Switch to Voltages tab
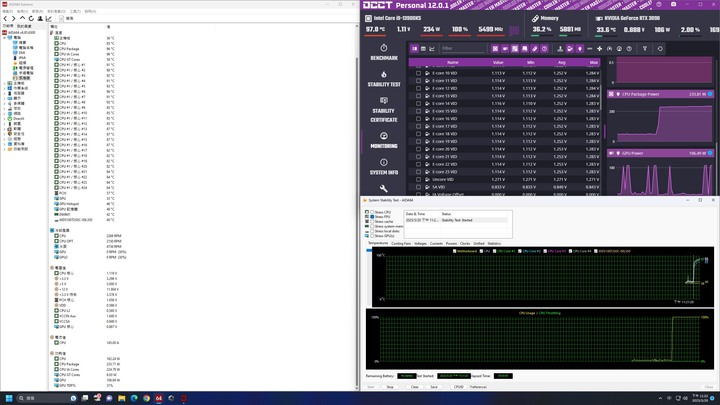Image resolution: width=720 pixels, height=405 pixels. (420, 243)
